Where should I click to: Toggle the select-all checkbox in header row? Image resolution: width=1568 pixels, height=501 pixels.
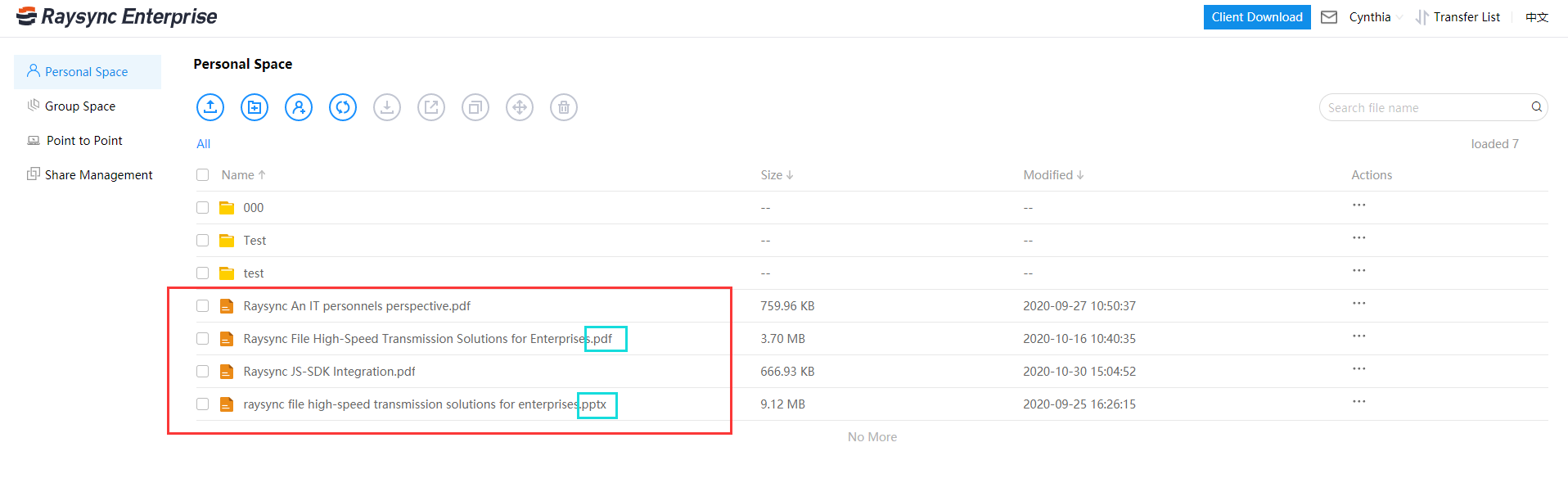pyautogui.click(x=202, y=174)
